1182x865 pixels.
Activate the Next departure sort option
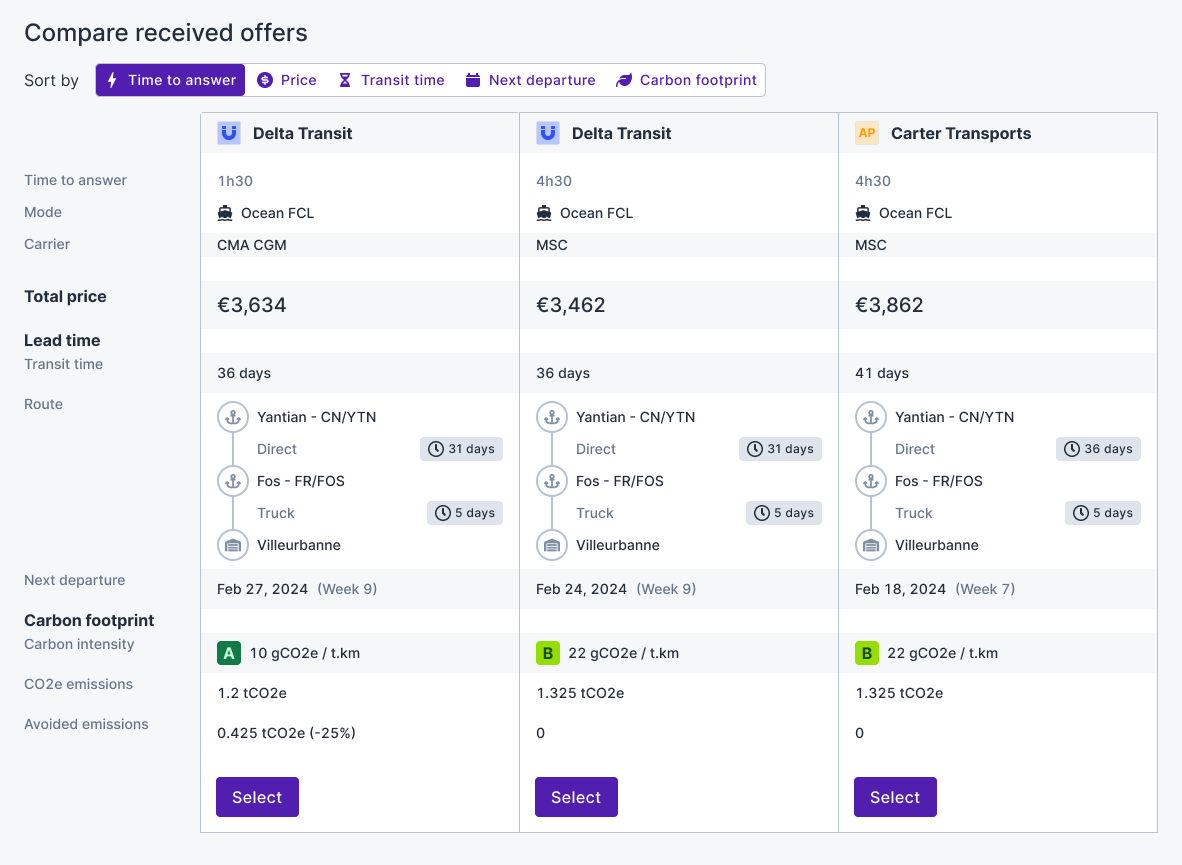coord(531,80)
